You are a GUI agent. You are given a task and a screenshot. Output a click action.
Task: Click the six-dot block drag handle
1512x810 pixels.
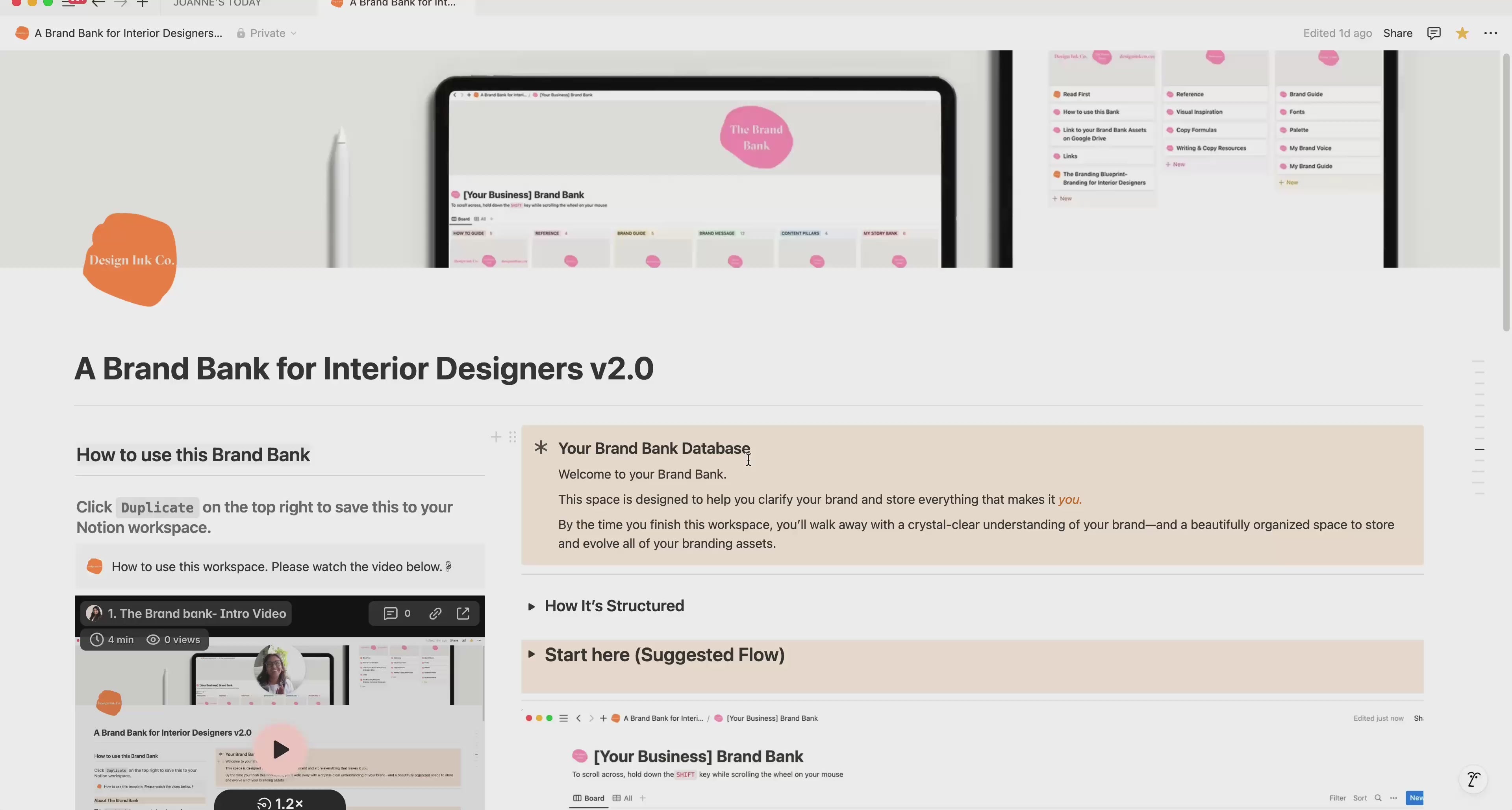[x=512, y=437]
